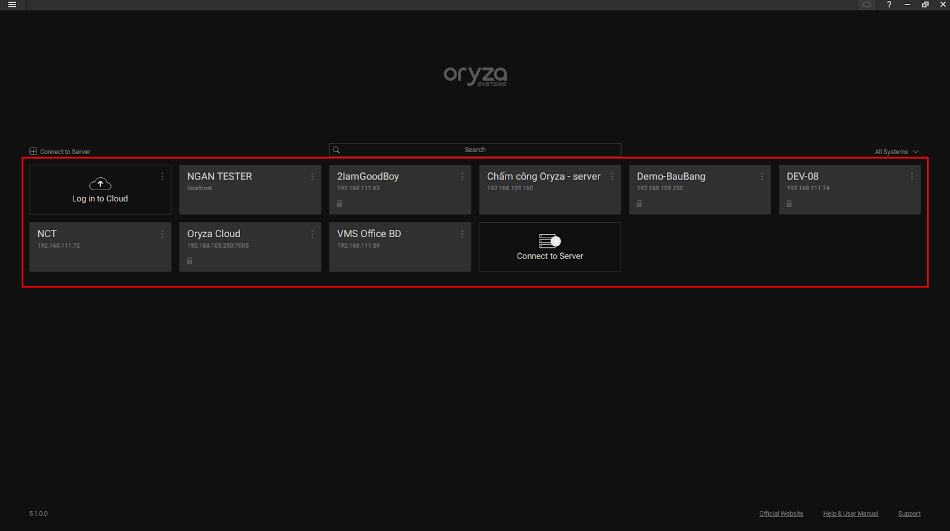Click the search magnifier icon
Viewport: 950px width, 531px height.
click(x=336, y=150)
